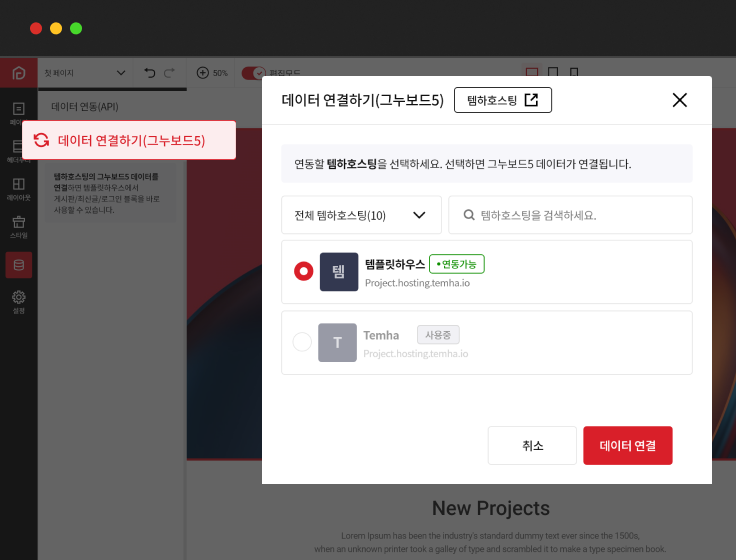Expand the 전체 템하호스팅(10) dropdown

361,215
